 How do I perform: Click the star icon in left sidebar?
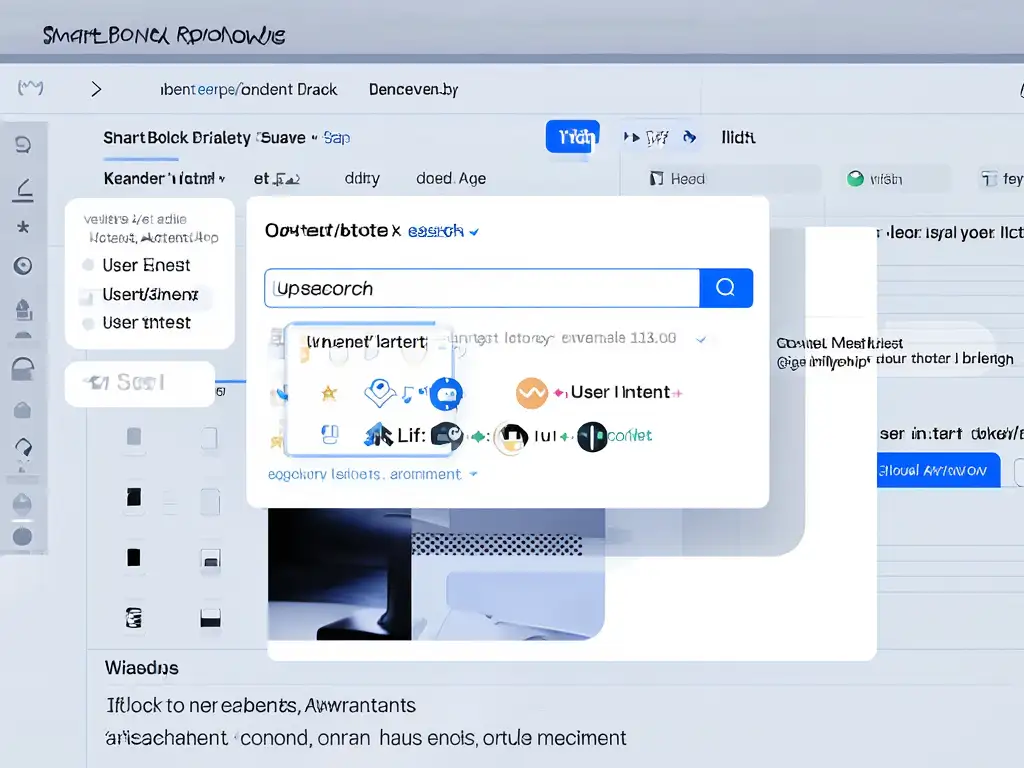click(23, 227)
